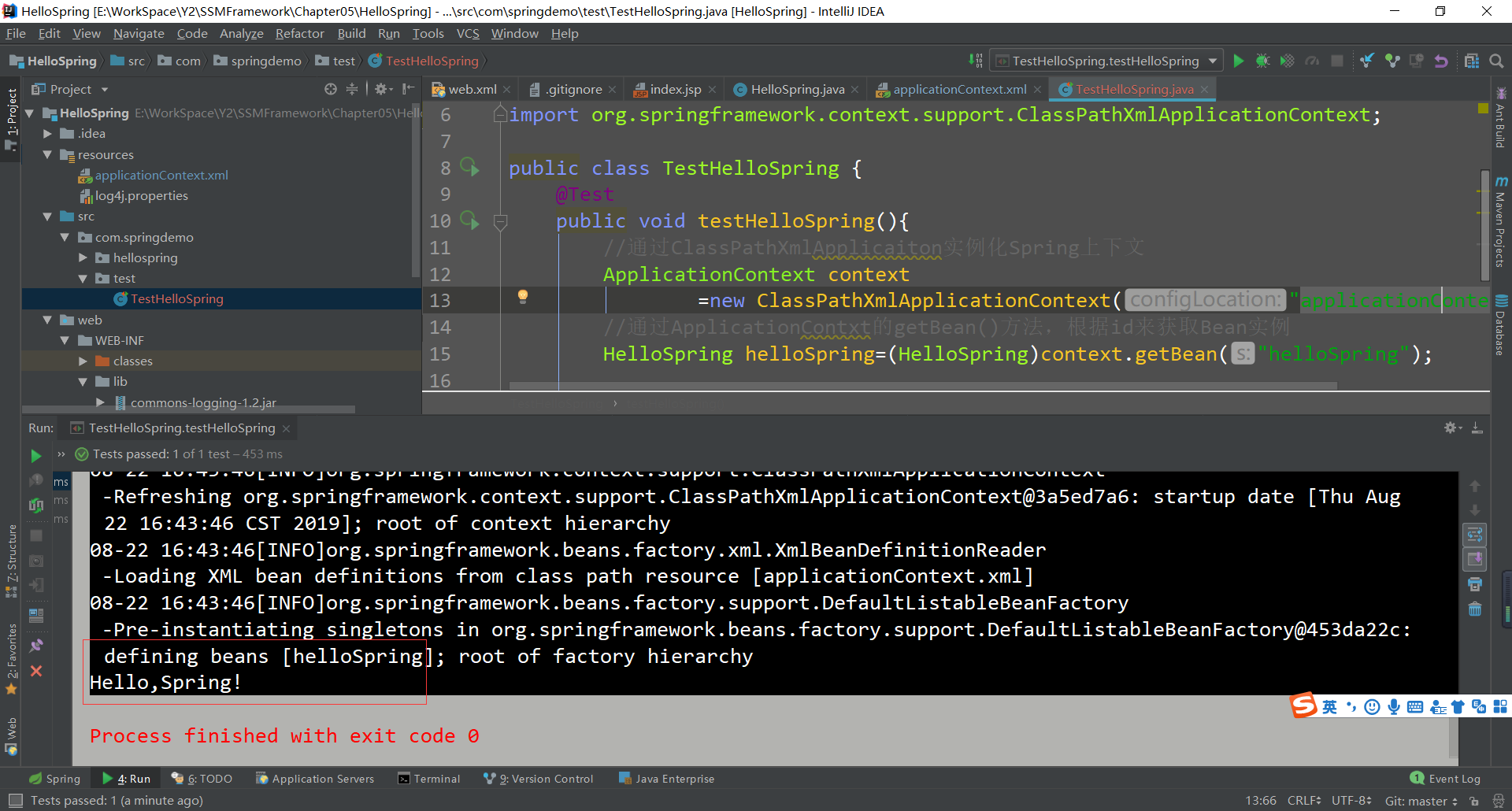
Task: Click Sogou microphone voice input icon
Action: 1394,707
